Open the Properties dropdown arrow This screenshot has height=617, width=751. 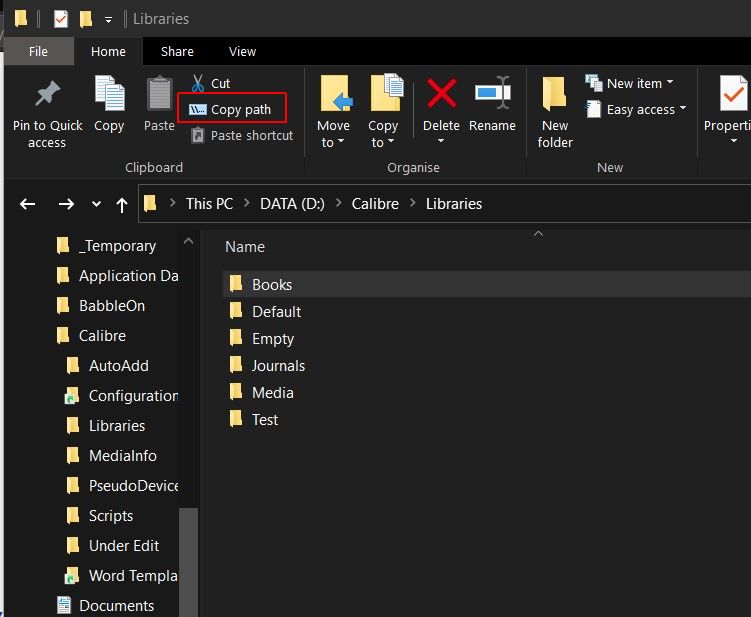734,141
